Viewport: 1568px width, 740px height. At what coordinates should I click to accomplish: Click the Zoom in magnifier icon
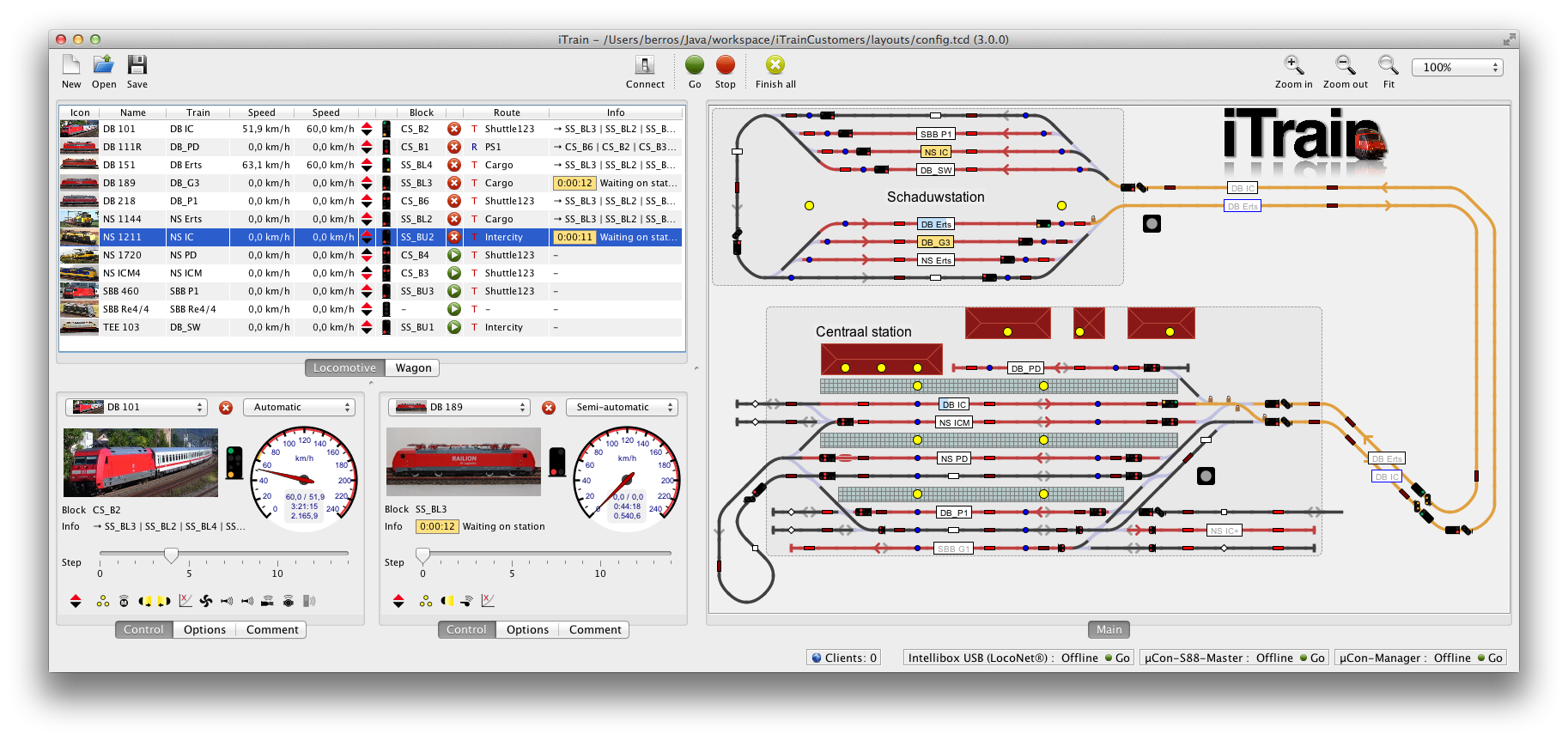point(1293,65)
